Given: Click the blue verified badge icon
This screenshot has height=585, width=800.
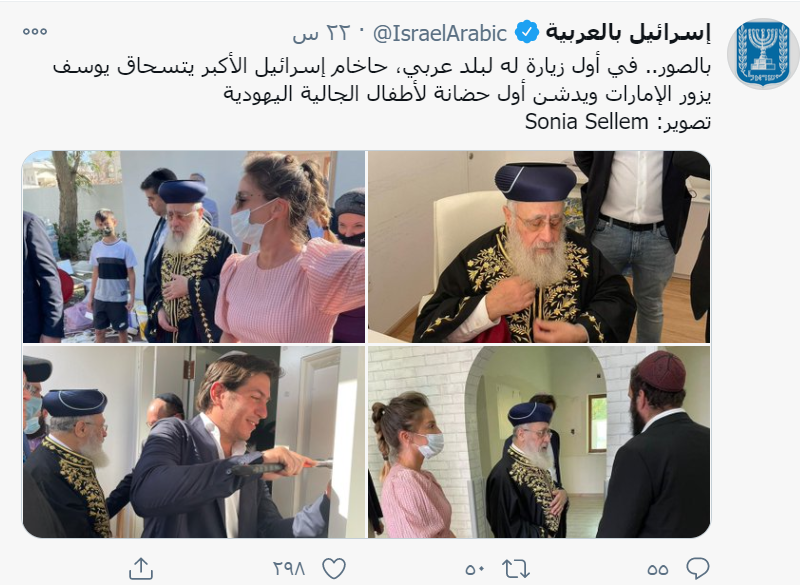Looking at the screenshot, I should 526,32.
